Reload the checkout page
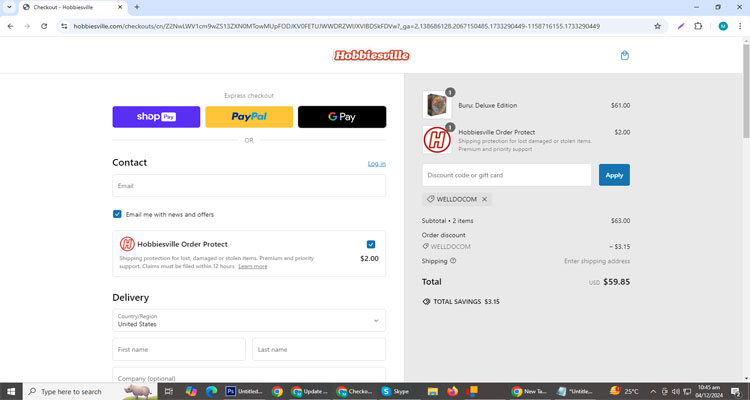This screenshot has height=400, width=750. (x=44, y=26)
